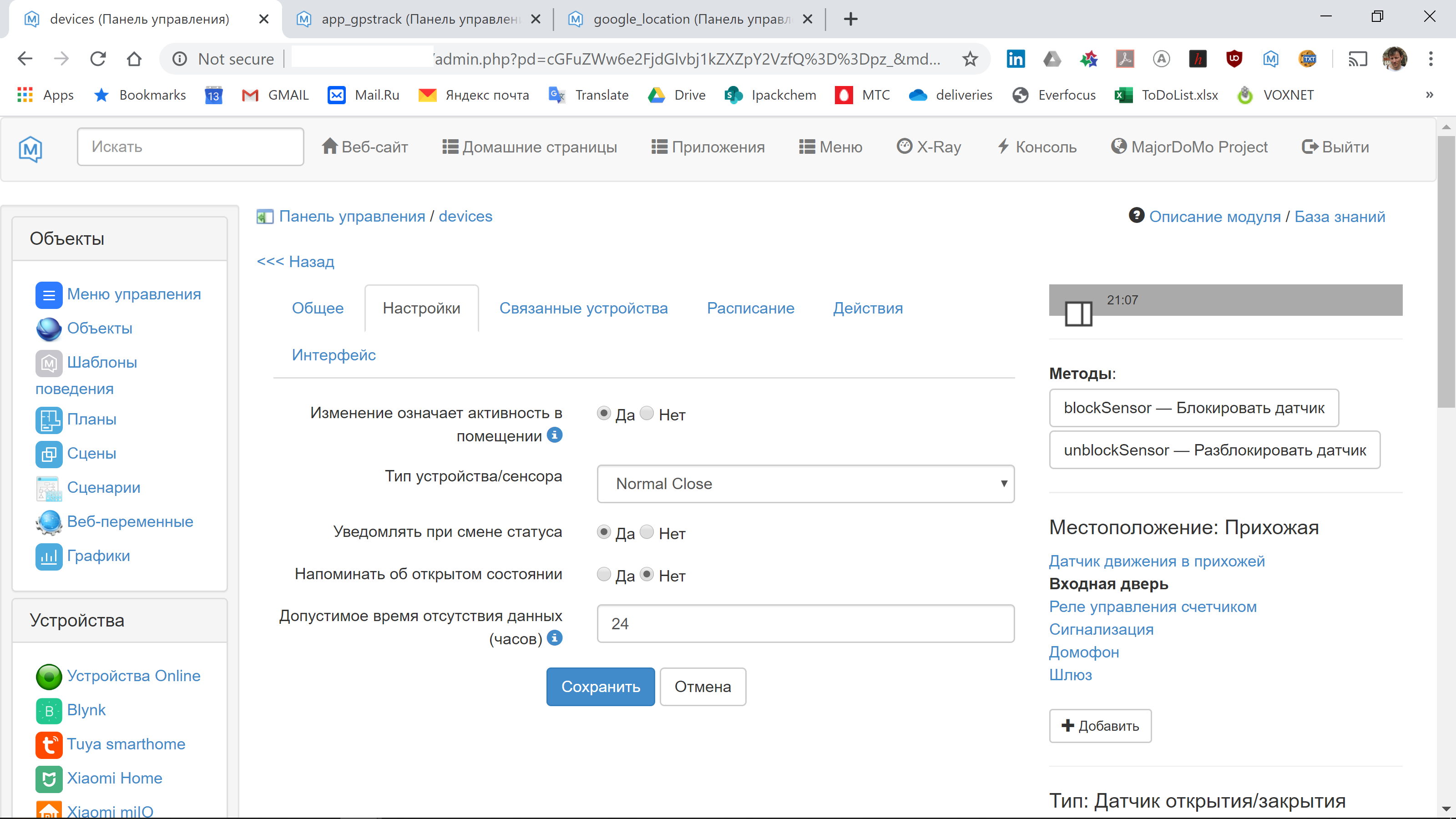The width and height of the screenshot is (1456, 819).
Task: Click the info icon beside допустимое время field
Action: pos(555,638)
